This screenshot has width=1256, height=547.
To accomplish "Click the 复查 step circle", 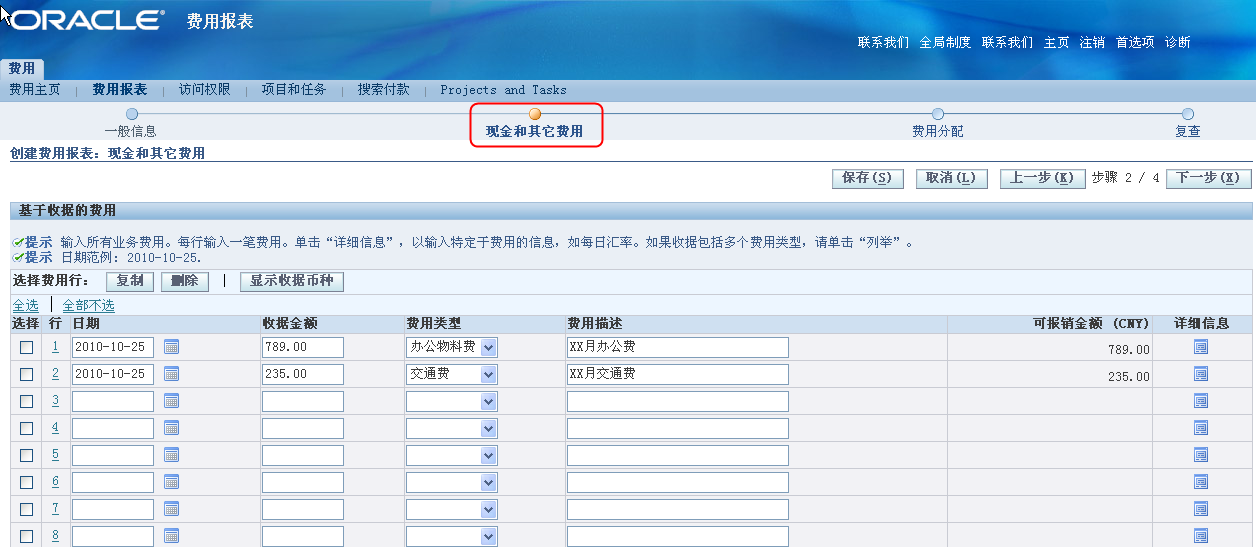I will [1187, 114].
